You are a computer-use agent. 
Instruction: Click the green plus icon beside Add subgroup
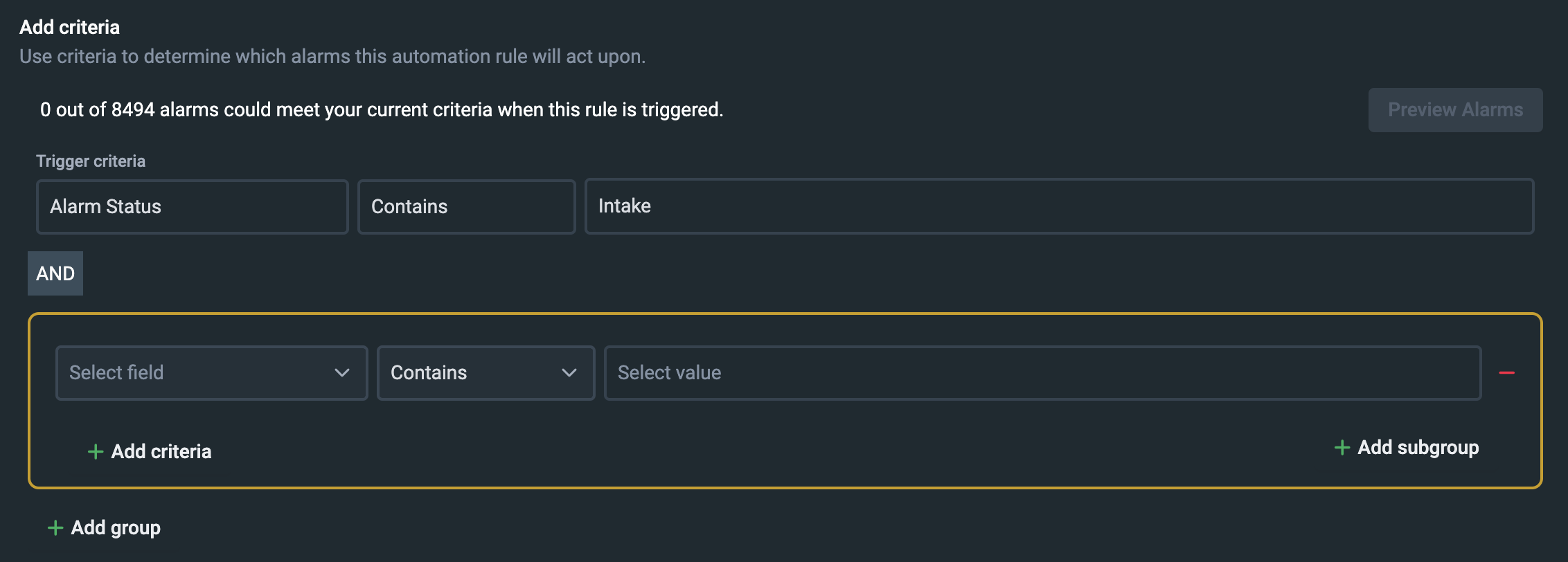1341,448
